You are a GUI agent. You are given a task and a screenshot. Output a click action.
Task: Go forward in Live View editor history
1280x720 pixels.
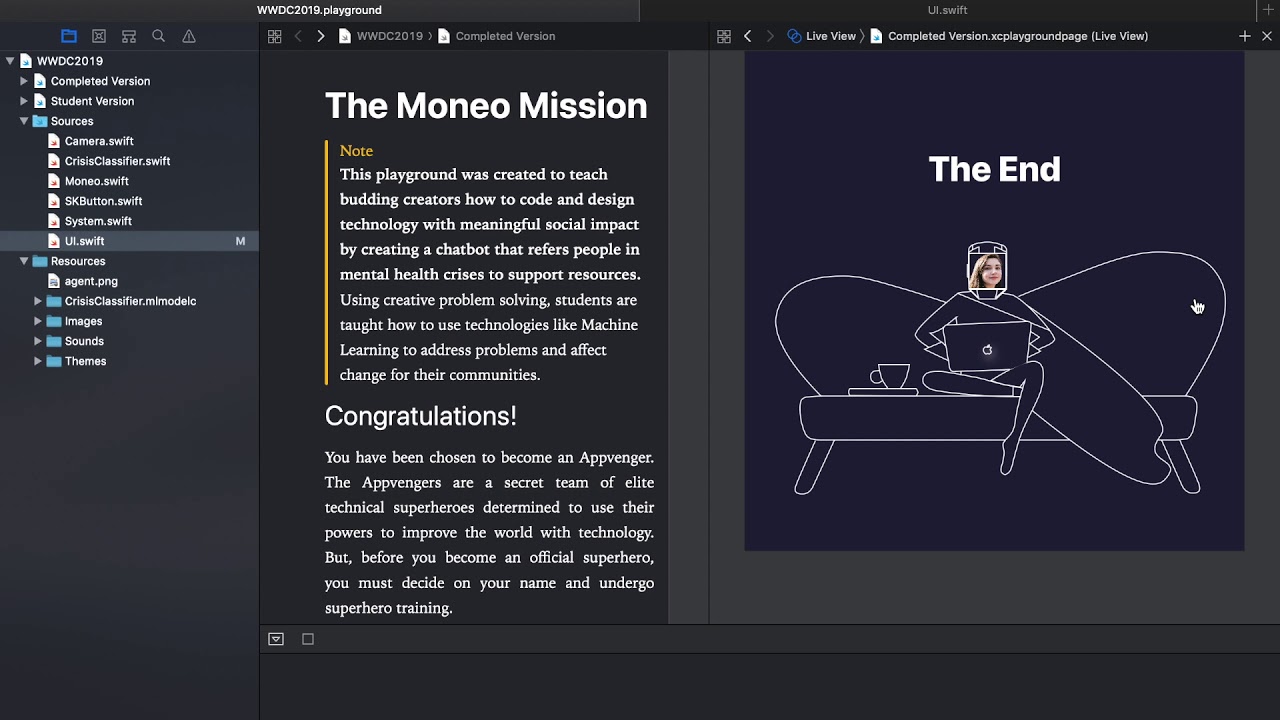pyautogui.click(x=769, y=36)
